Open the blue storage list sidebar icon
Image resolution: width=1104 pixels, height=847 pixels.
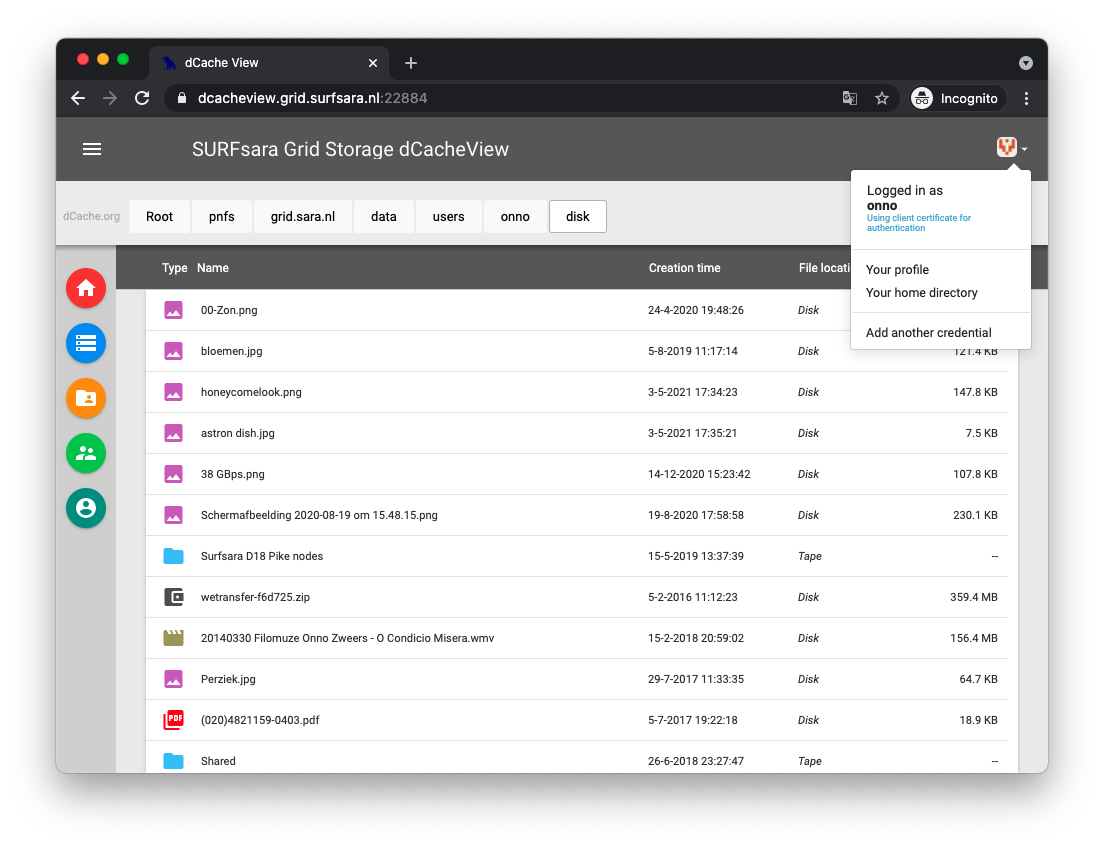coord(86,343)
